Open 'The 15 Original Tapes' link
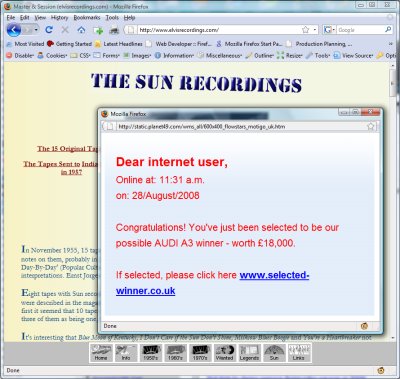This screenshot has width=400, height=379. click(x=68, y=149)
